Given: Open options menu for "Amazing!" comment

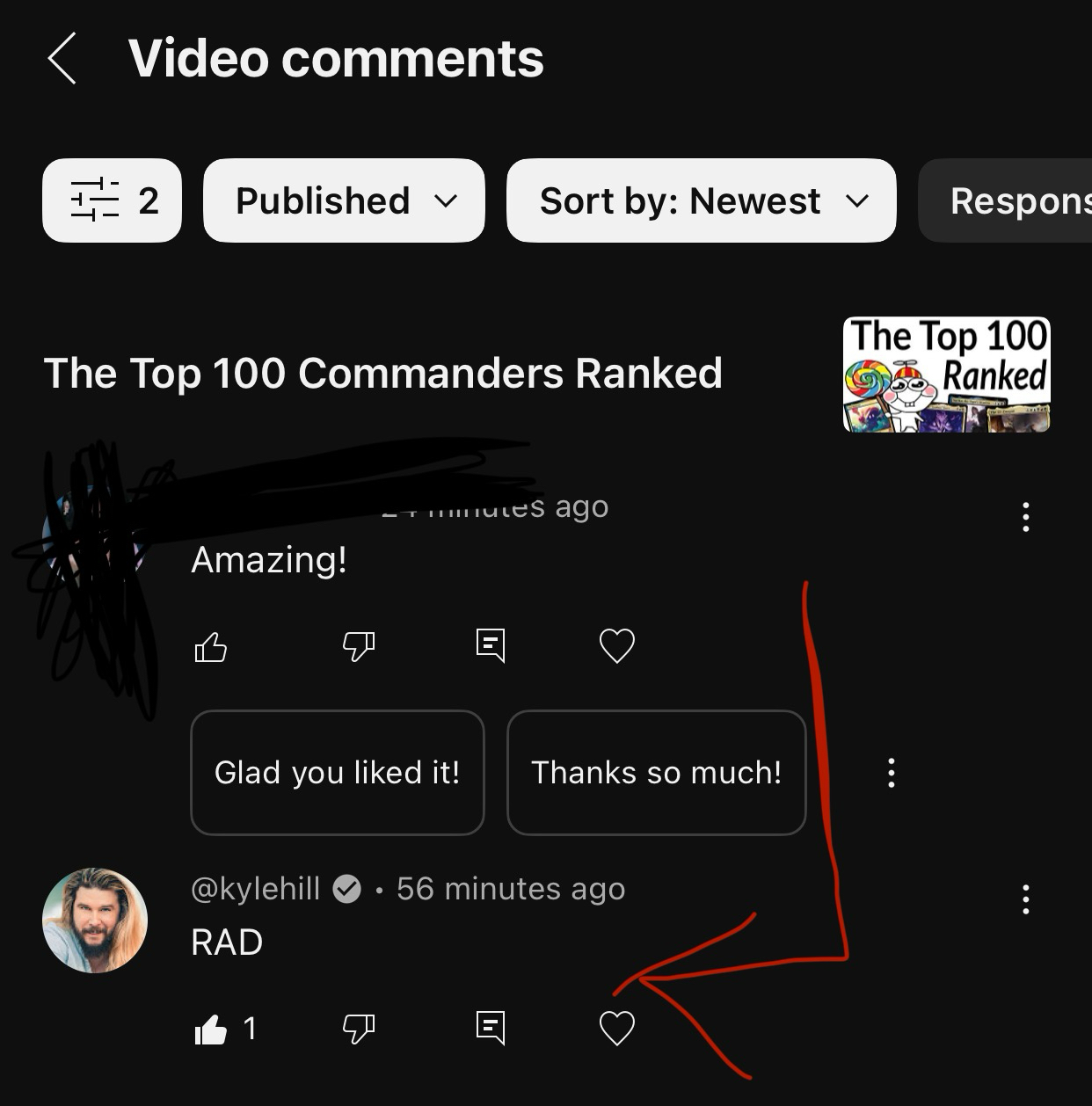Looking at the screenshot, I should point(1025,517).
